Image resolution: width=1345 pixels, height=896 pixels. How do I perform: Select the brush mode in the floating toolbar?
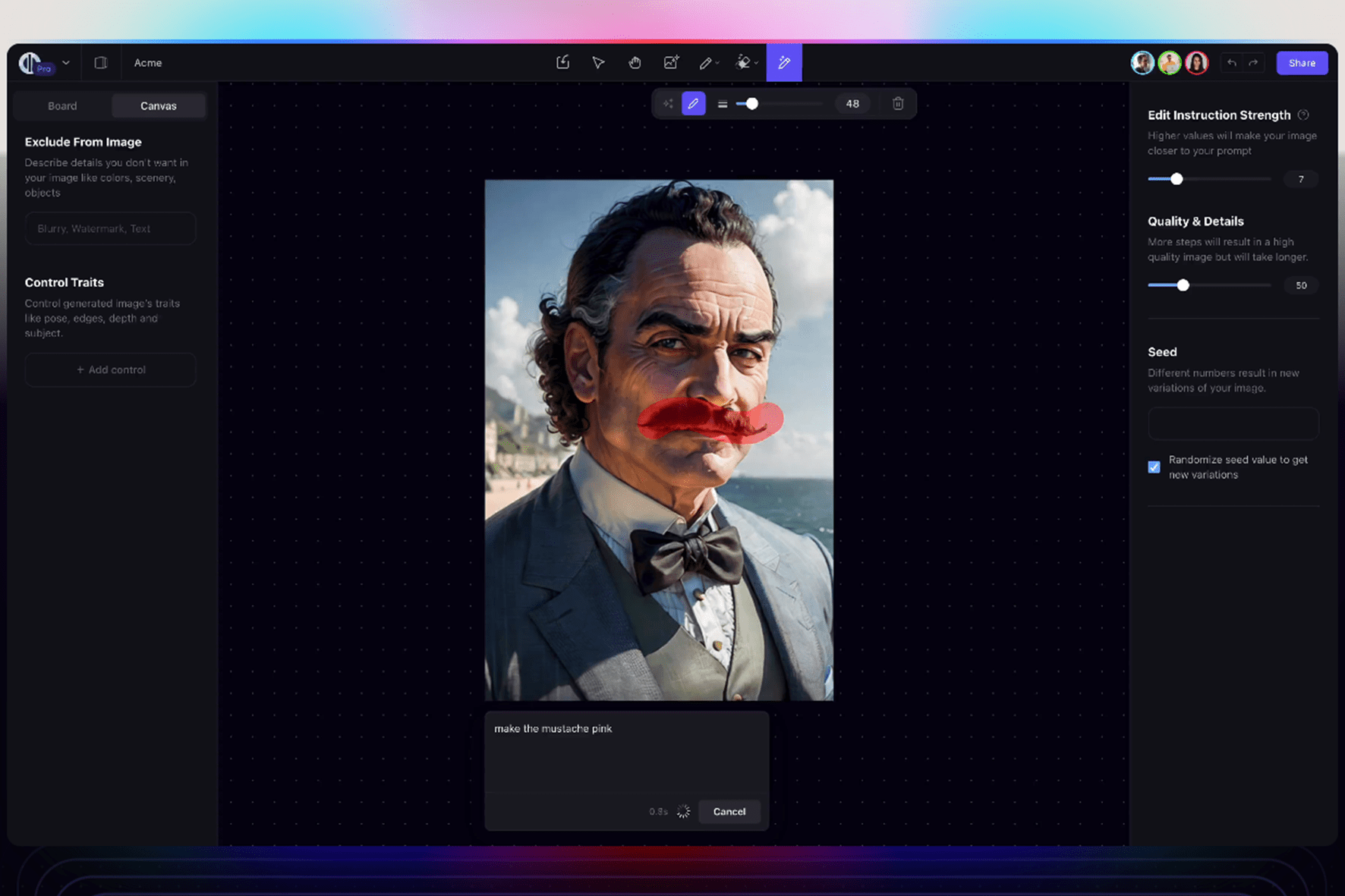[x=694, y=103]
